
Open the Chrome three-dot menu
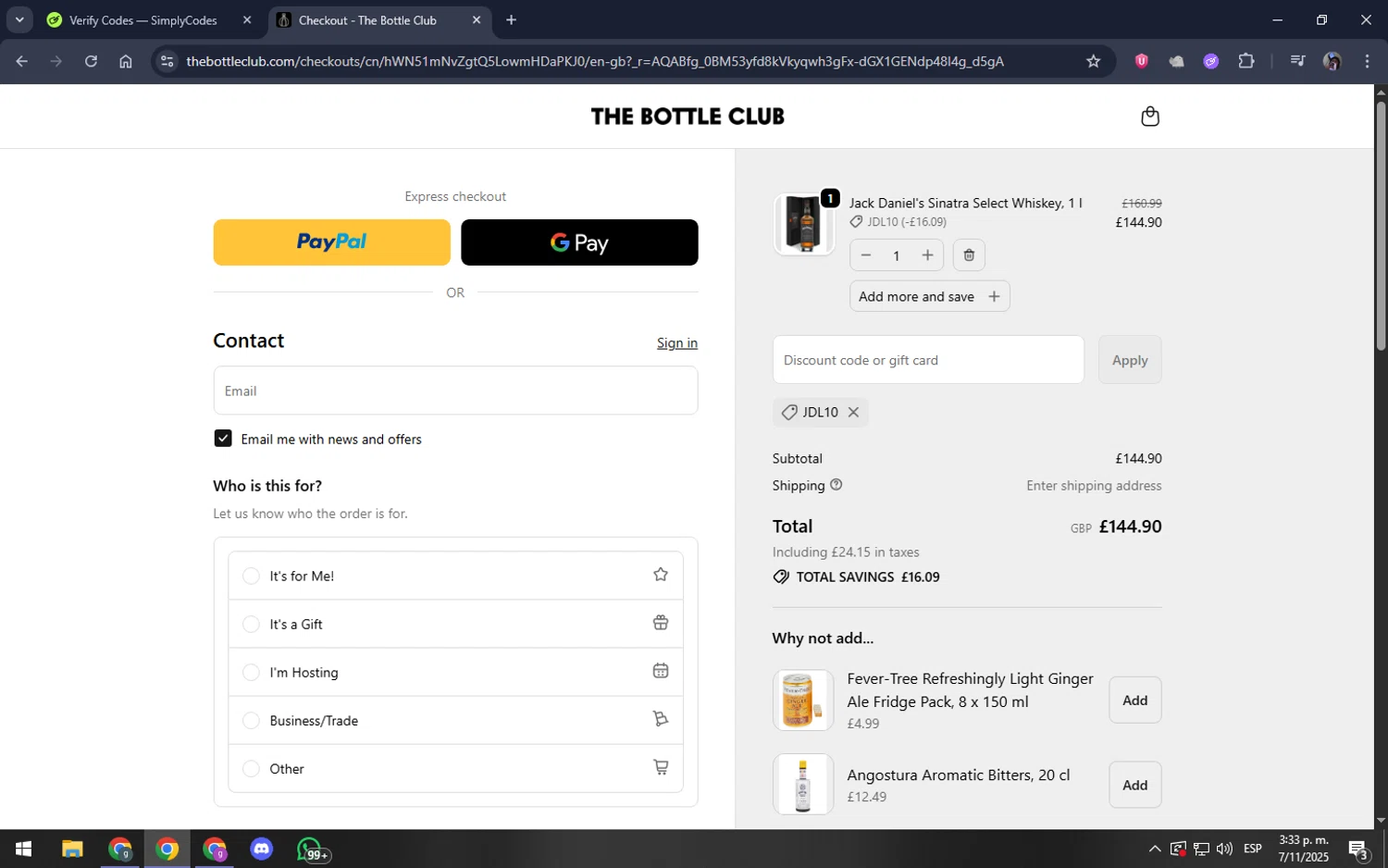pos(1367,61)
